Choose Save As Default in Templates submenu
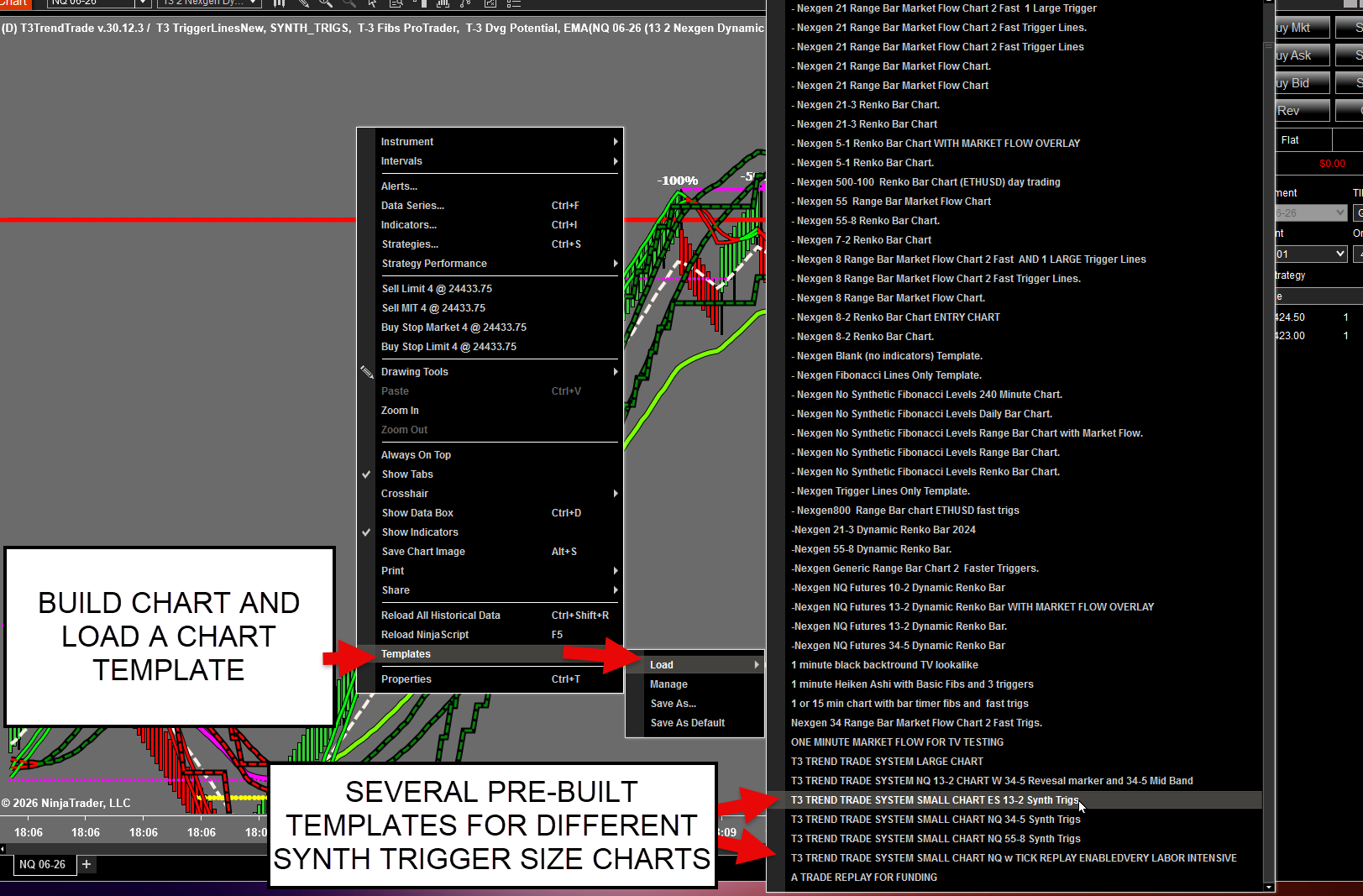 click(x=687, y=723)
